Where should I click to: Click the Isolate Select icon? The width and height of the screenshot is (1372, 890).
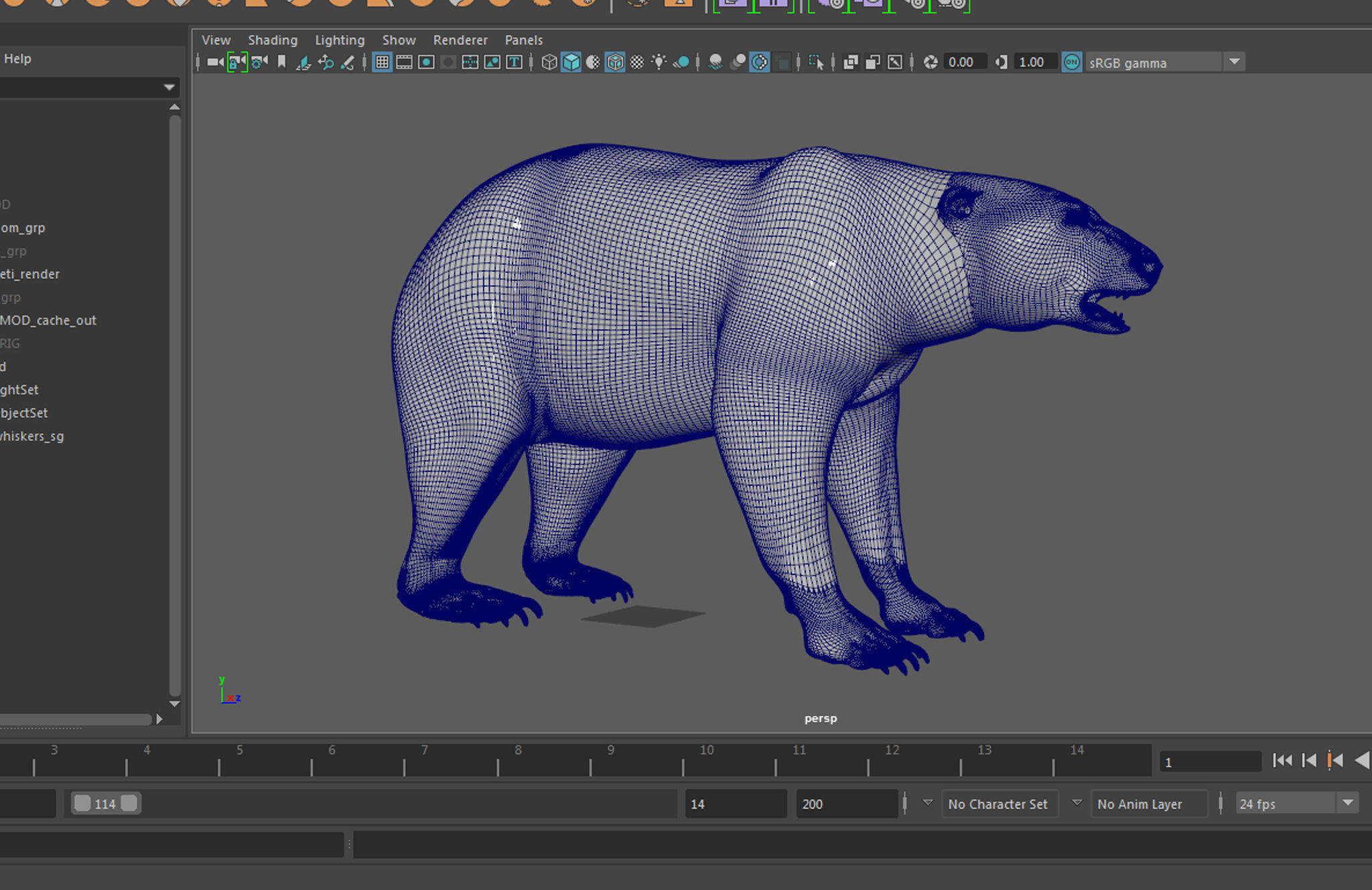[816, 62]
